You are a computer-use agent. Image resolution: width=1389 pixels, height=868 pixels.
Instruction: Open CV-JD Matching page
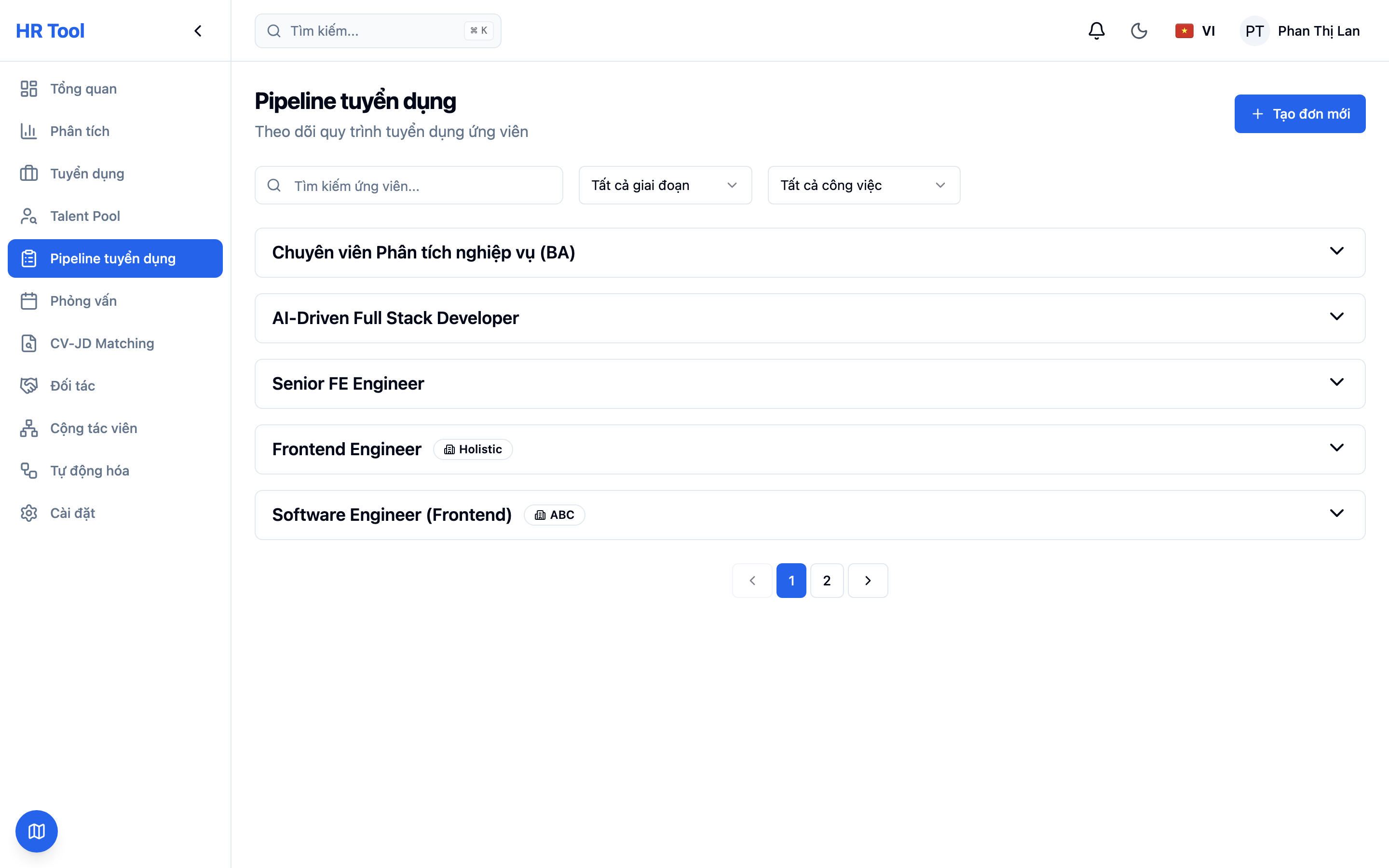115,344
